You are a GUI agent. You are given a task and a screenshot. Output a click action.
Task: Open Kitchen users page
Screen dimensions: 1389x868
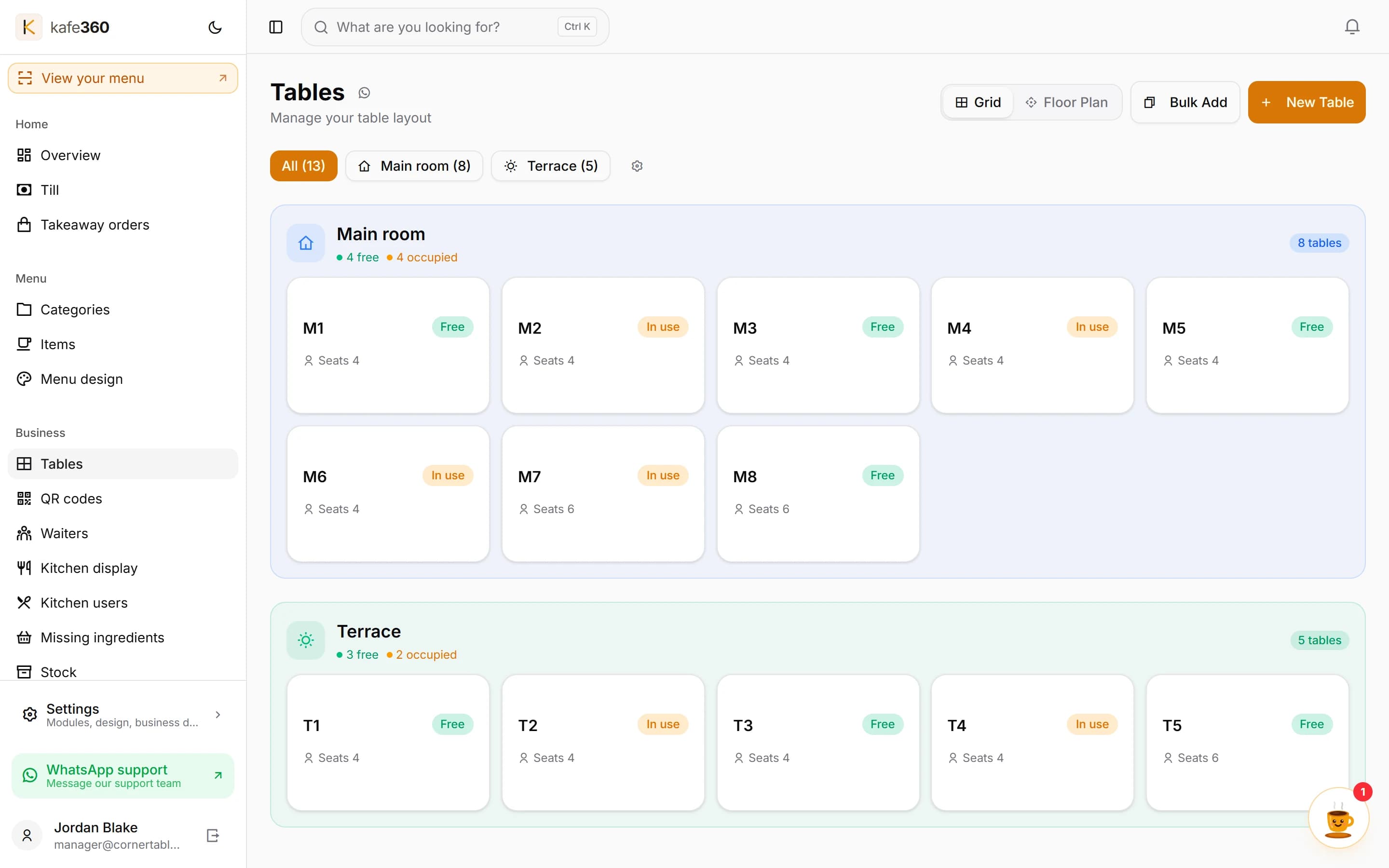123,603
